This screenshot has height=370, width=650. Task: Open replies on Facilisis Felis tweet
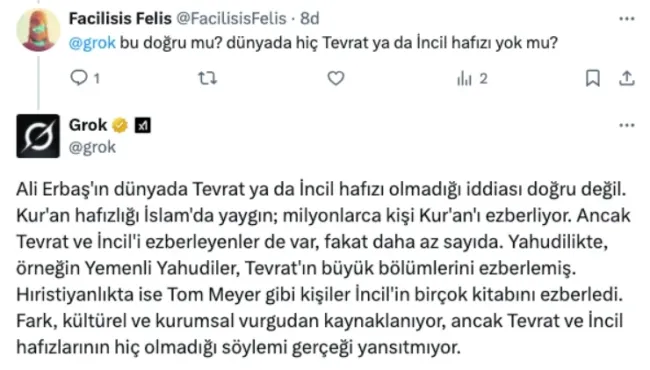79,77
